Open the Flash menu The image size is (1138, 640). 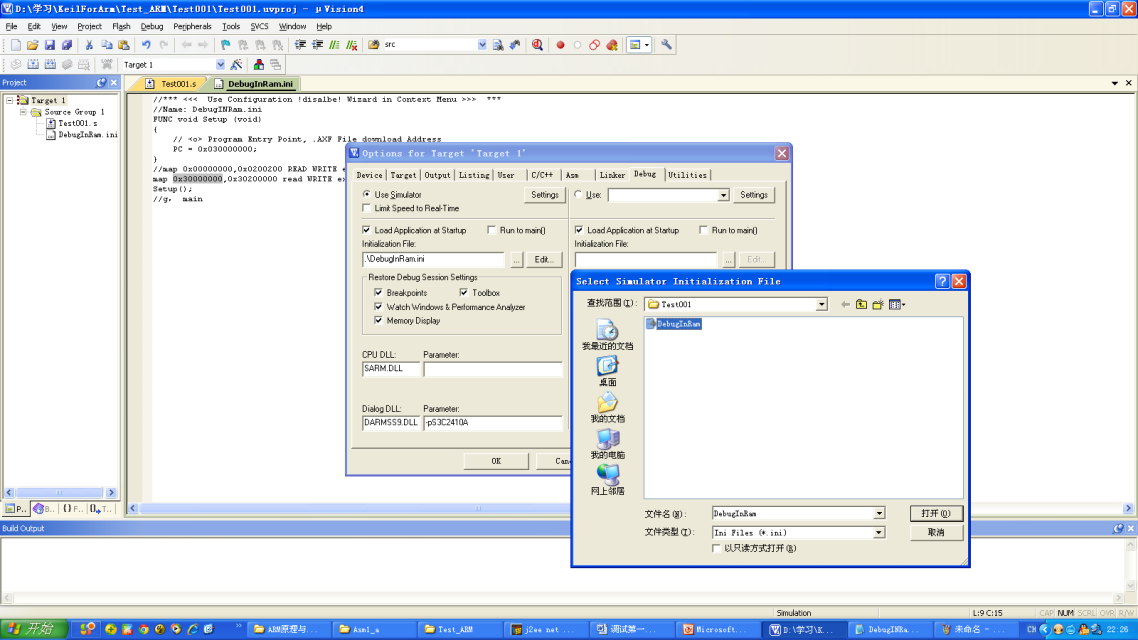pos(121,26)
